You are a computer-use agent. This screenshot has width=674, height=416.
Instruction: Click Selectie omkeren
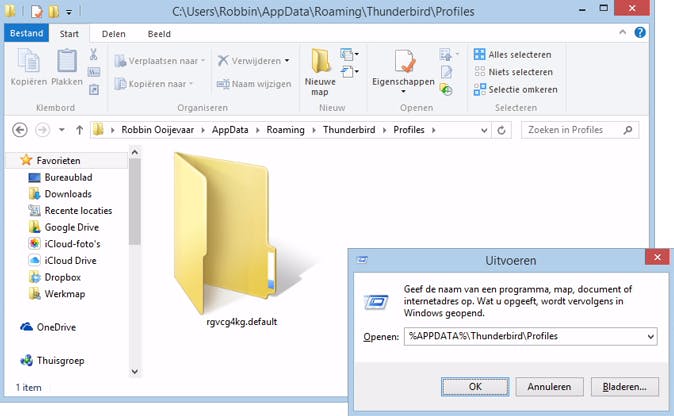click(x=515, y=89)
